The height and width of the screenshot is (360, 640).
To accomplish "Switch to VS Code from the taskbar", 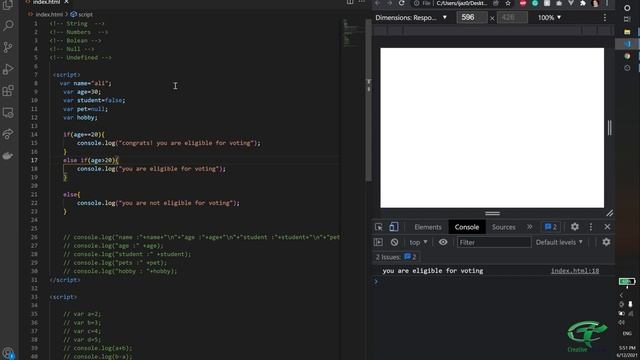I will pyautogui.click(x=627, y=44).
